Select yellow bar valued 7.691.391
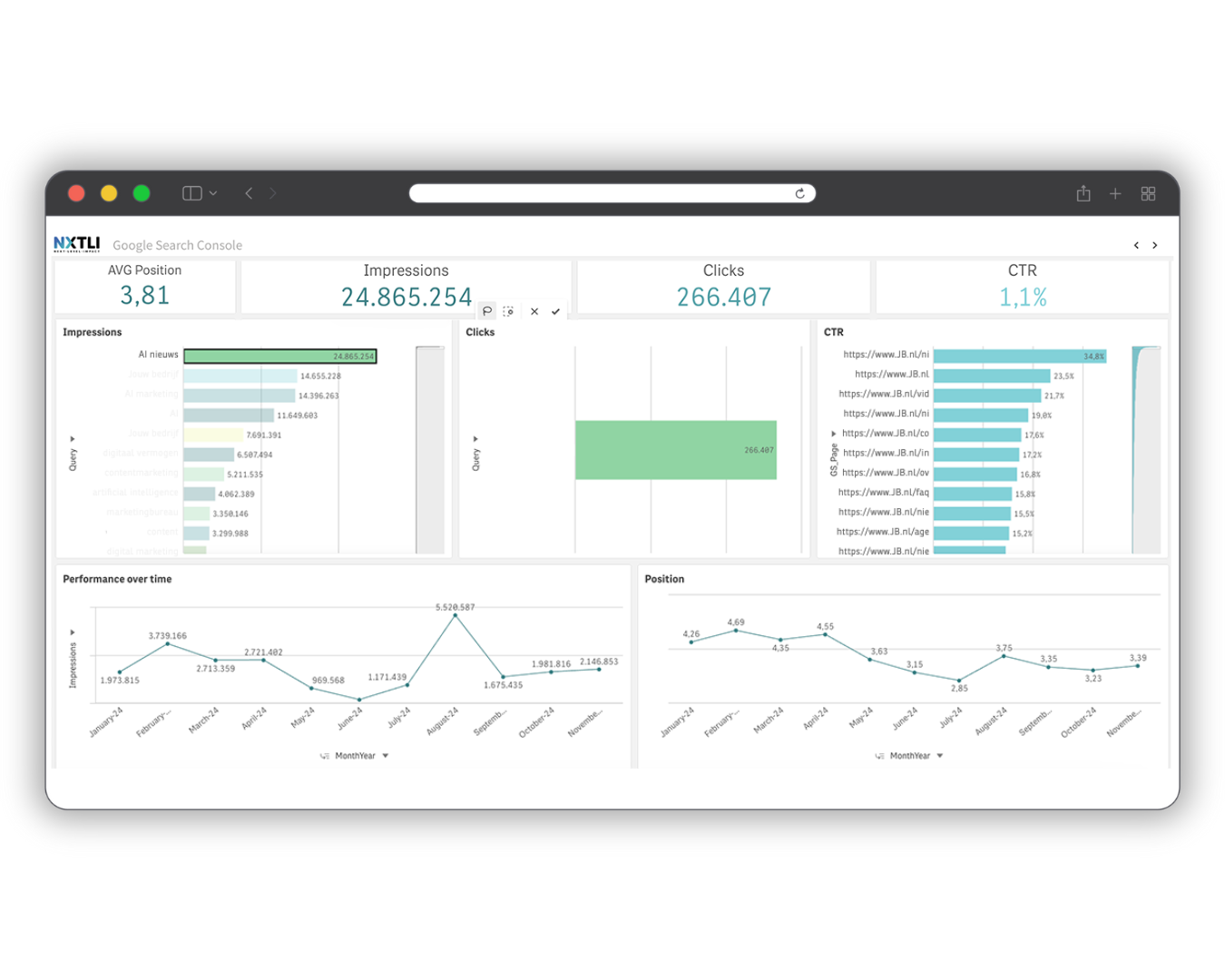The image size is (1225, 980). (x=213, y=435)
